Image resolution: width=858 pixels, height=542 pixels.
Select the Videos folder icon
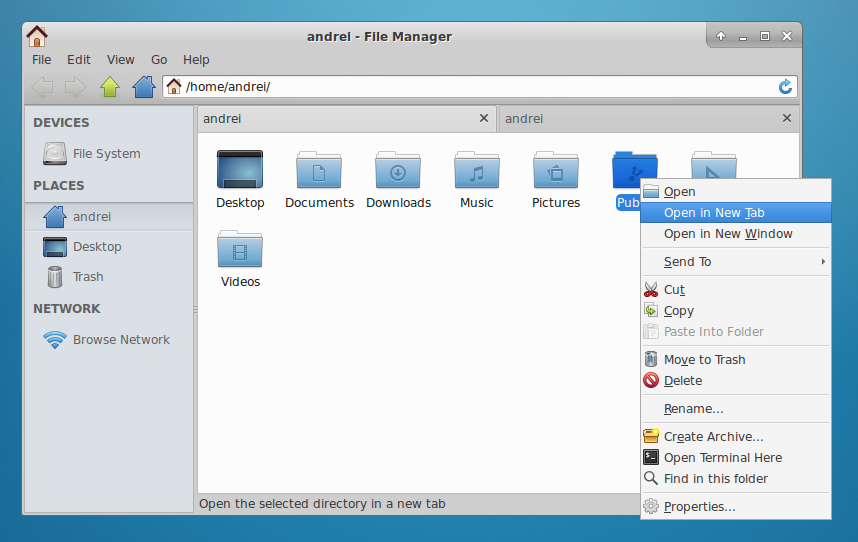(x=240, y=249)
